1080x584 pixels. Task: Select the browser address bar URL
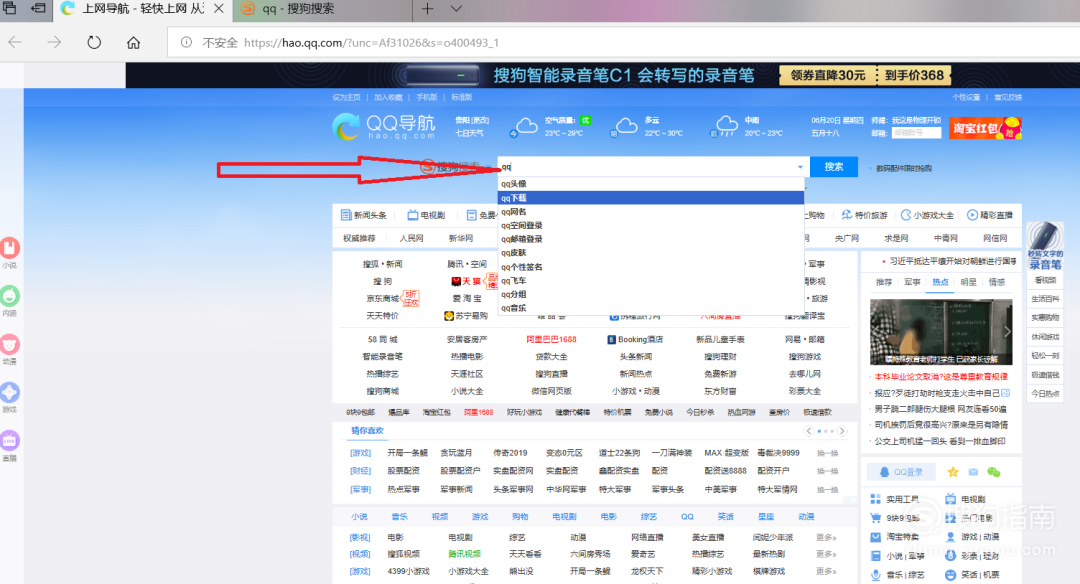(371, 43)
